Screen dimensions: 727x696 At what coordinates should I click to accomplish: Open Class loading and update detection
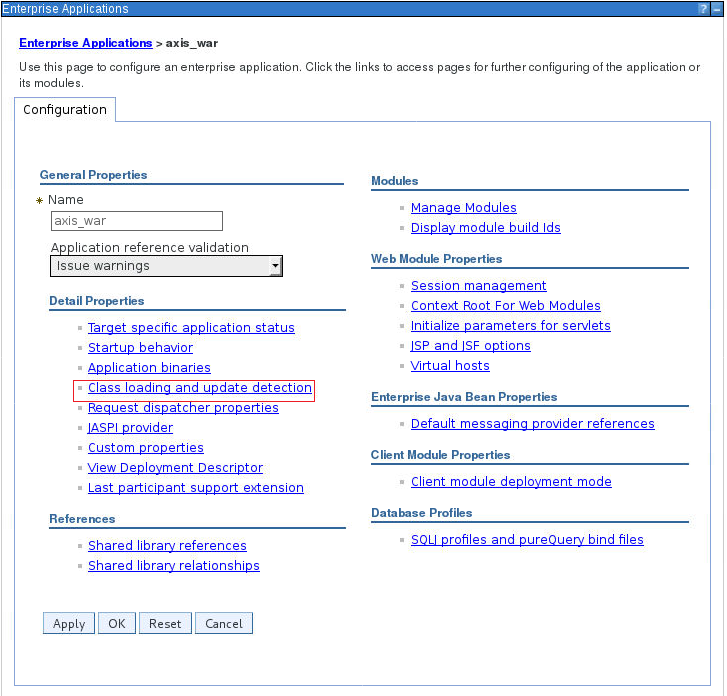click(x=200, y=388)
